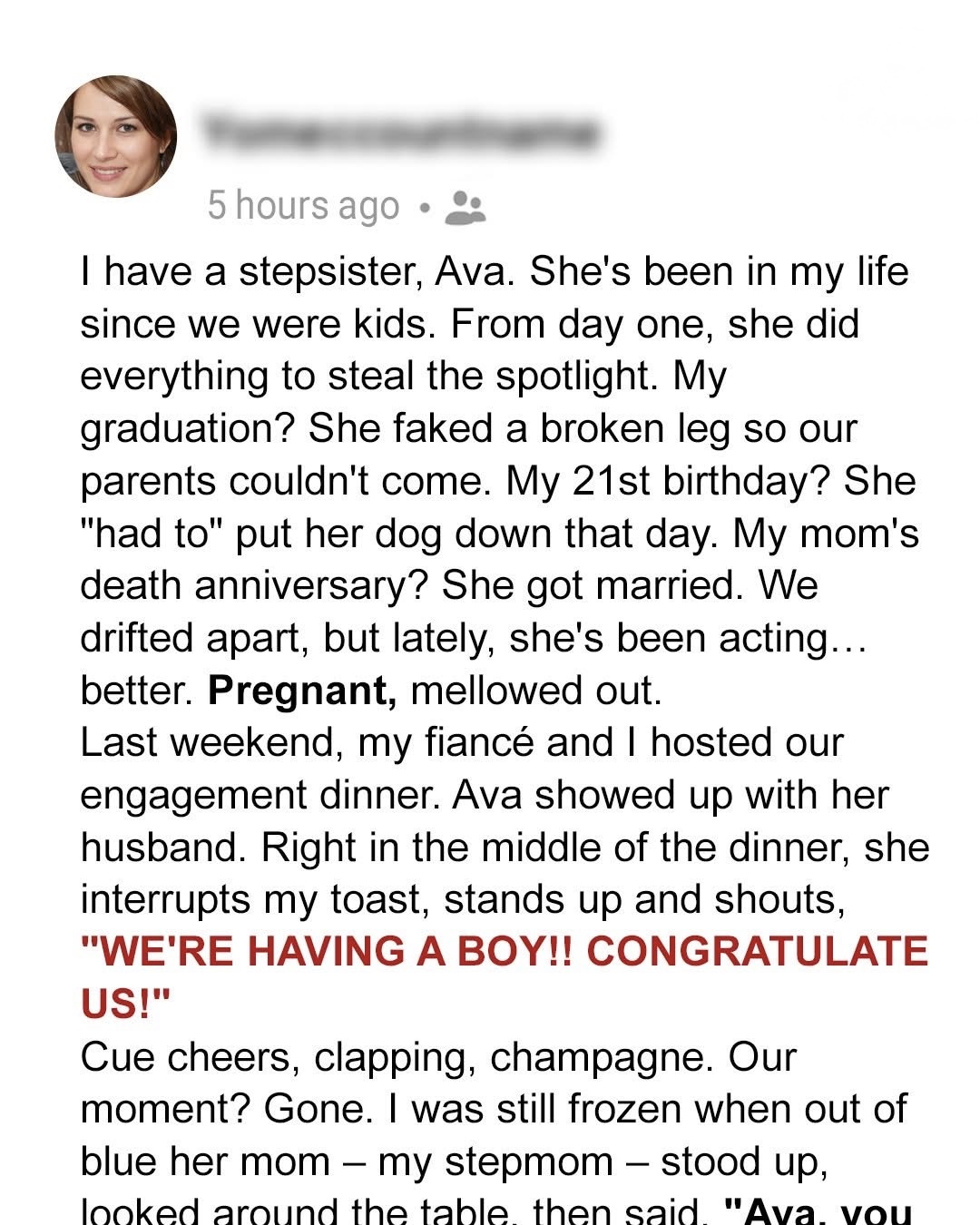Click the line starting "everything to steal the spotlight"
This screenshot has width=980, height=1225.
click(x=403, y=376)
